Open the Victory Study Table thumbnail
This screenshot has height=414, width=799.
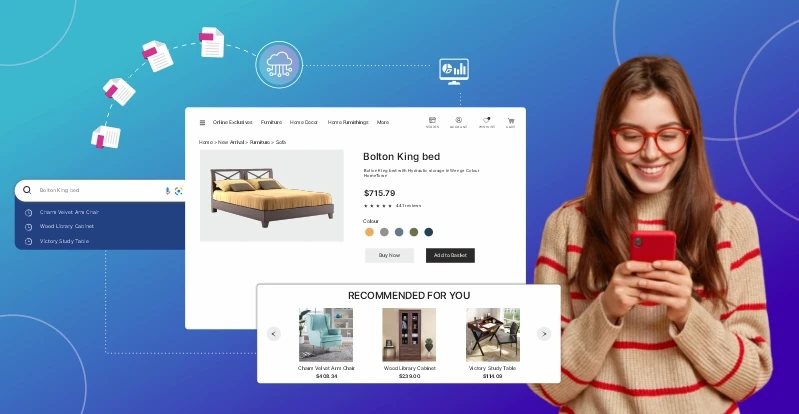click(492, 334)
